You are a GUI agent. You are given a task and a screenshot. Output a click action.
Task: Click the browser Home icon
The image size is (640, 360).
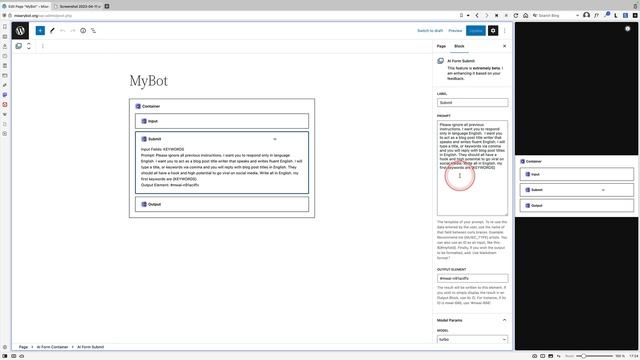click(526, 16)
